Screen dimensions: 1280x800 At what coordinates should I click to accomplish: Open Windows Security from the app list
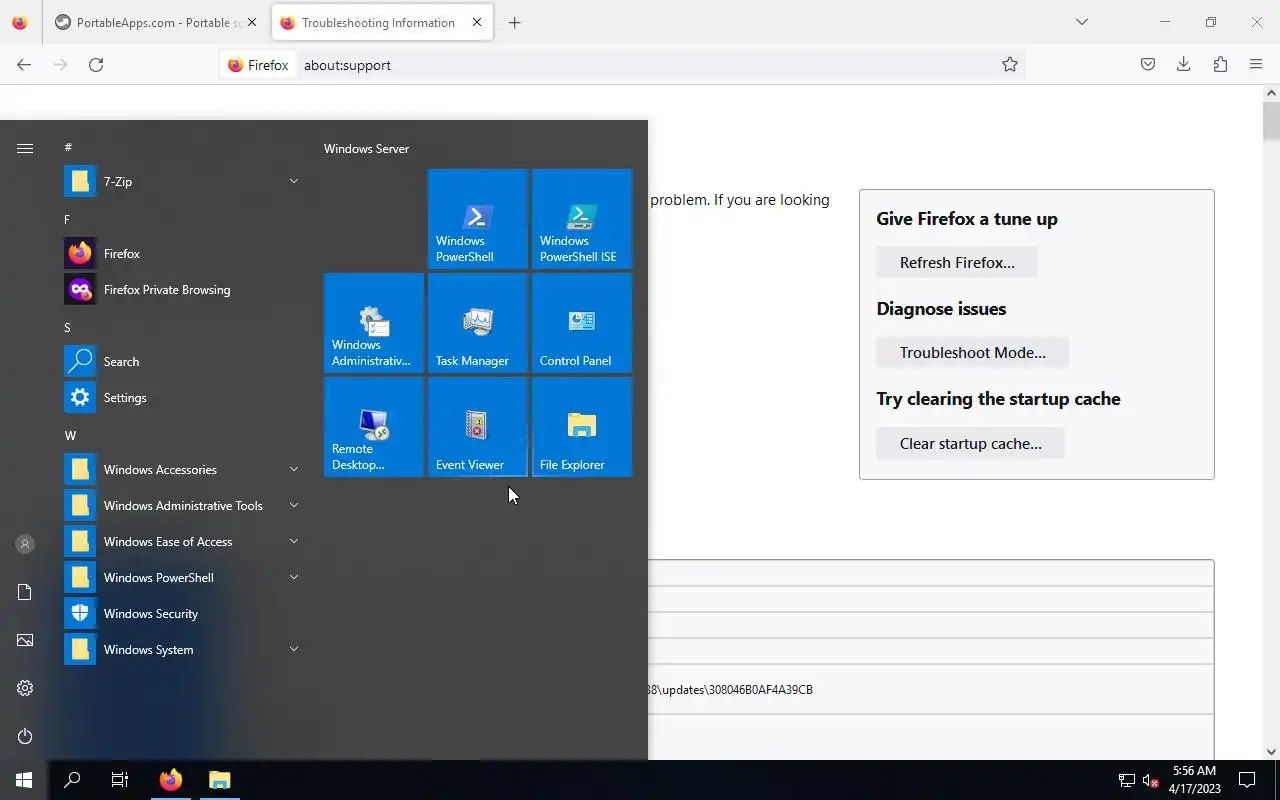coord(185,614)
